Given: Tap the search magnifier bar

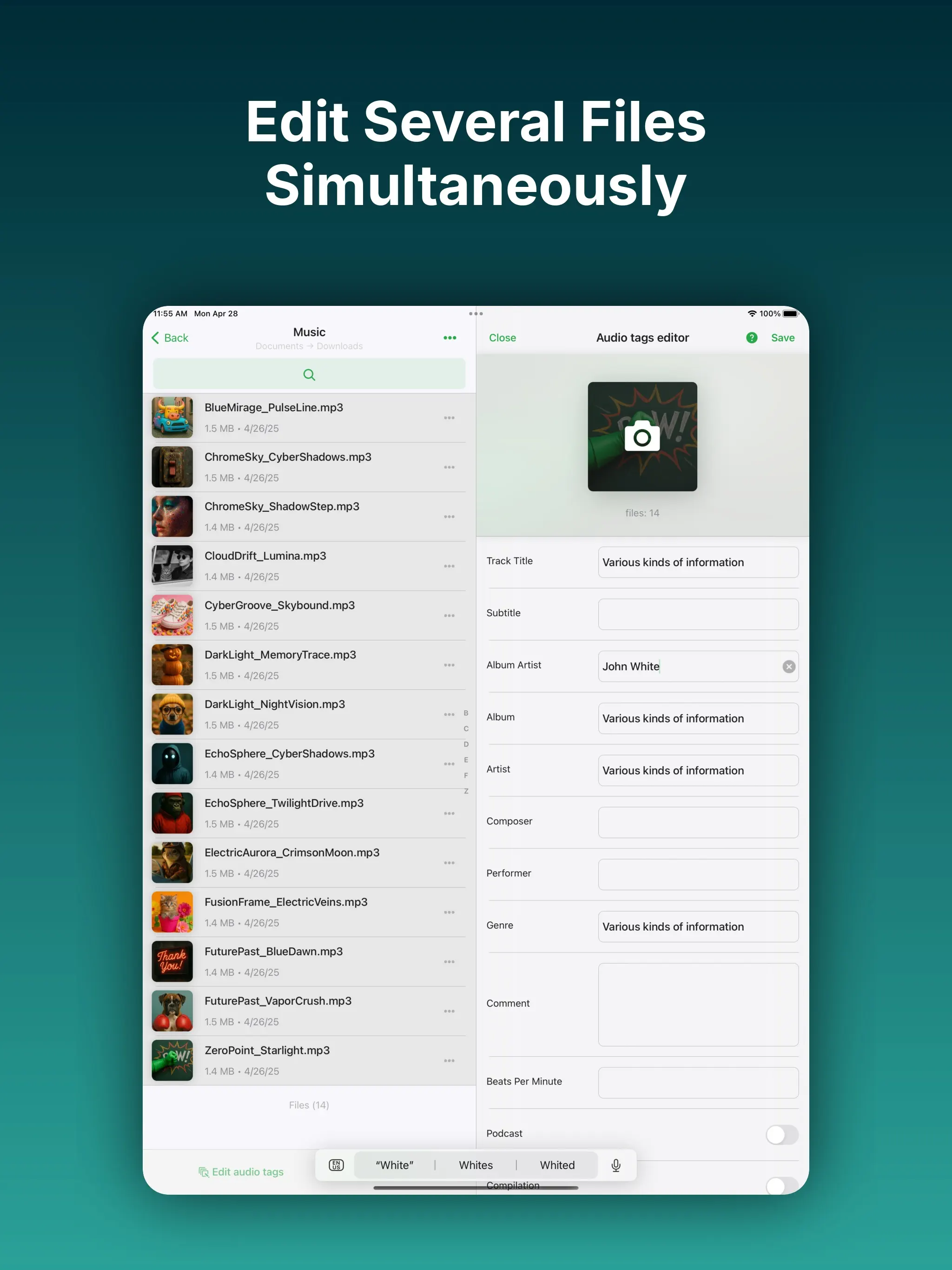Looking at the screenshot, I should click(x=309, y=374).
